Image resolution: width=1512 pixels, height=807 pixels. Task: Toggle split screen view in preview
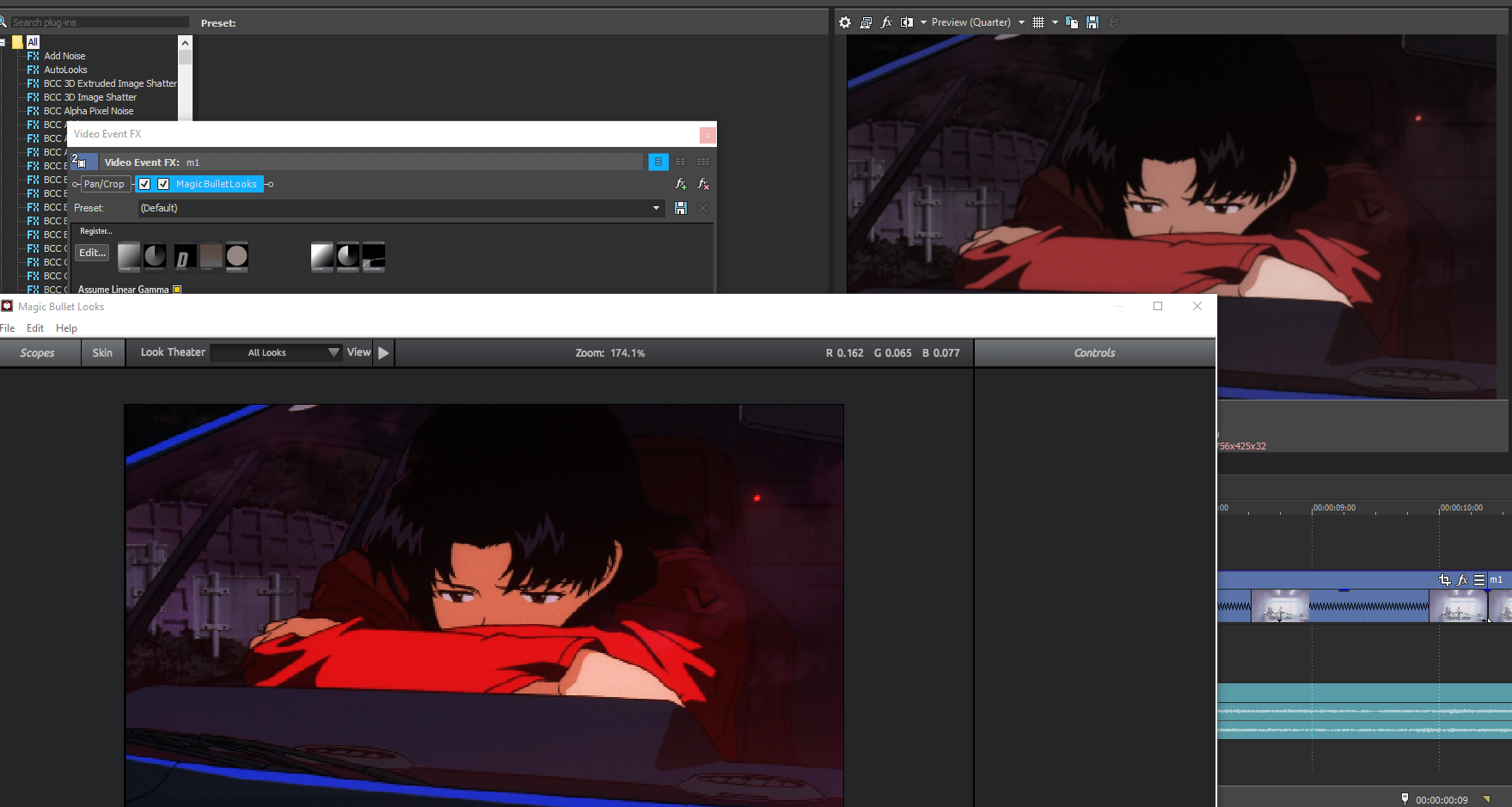(907, 22)
